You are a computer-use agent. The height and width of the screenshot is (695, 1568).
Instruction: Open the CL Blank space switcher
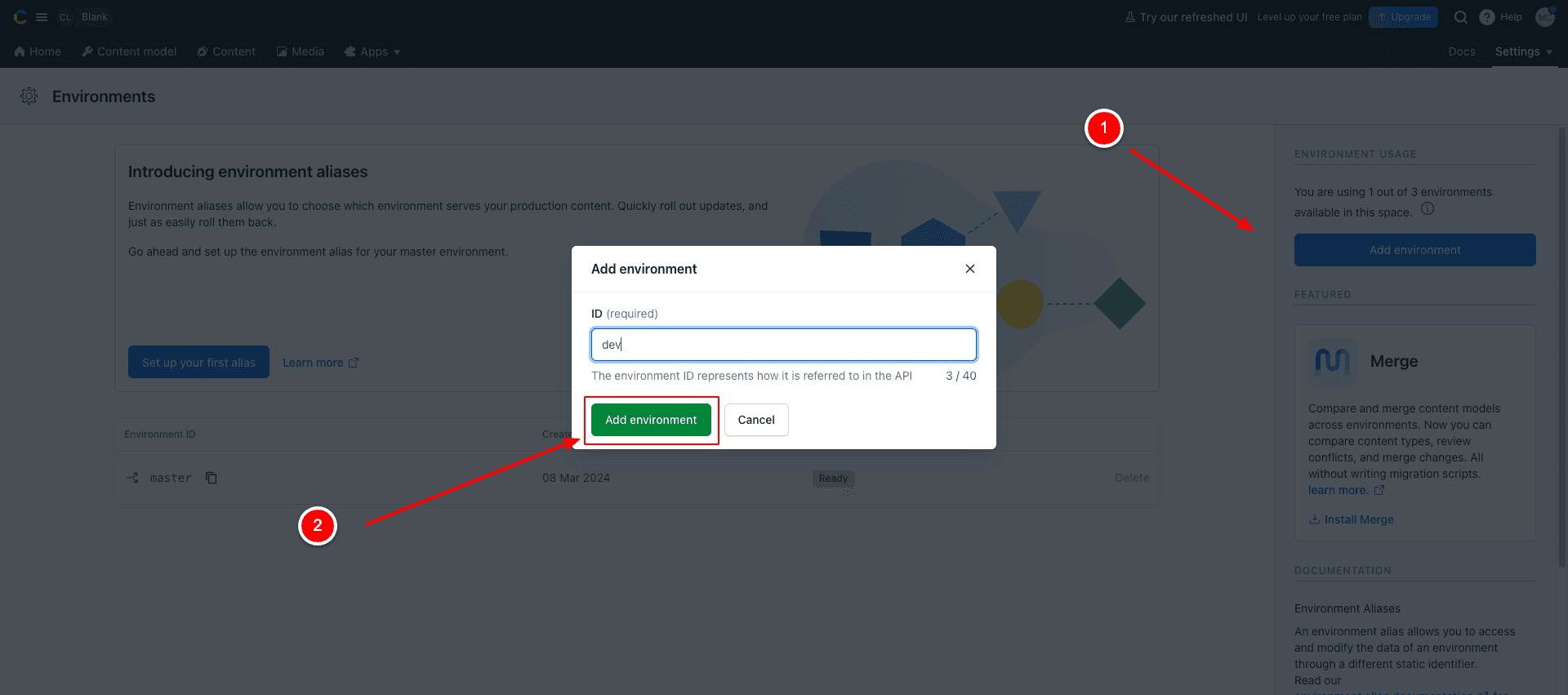85,17
